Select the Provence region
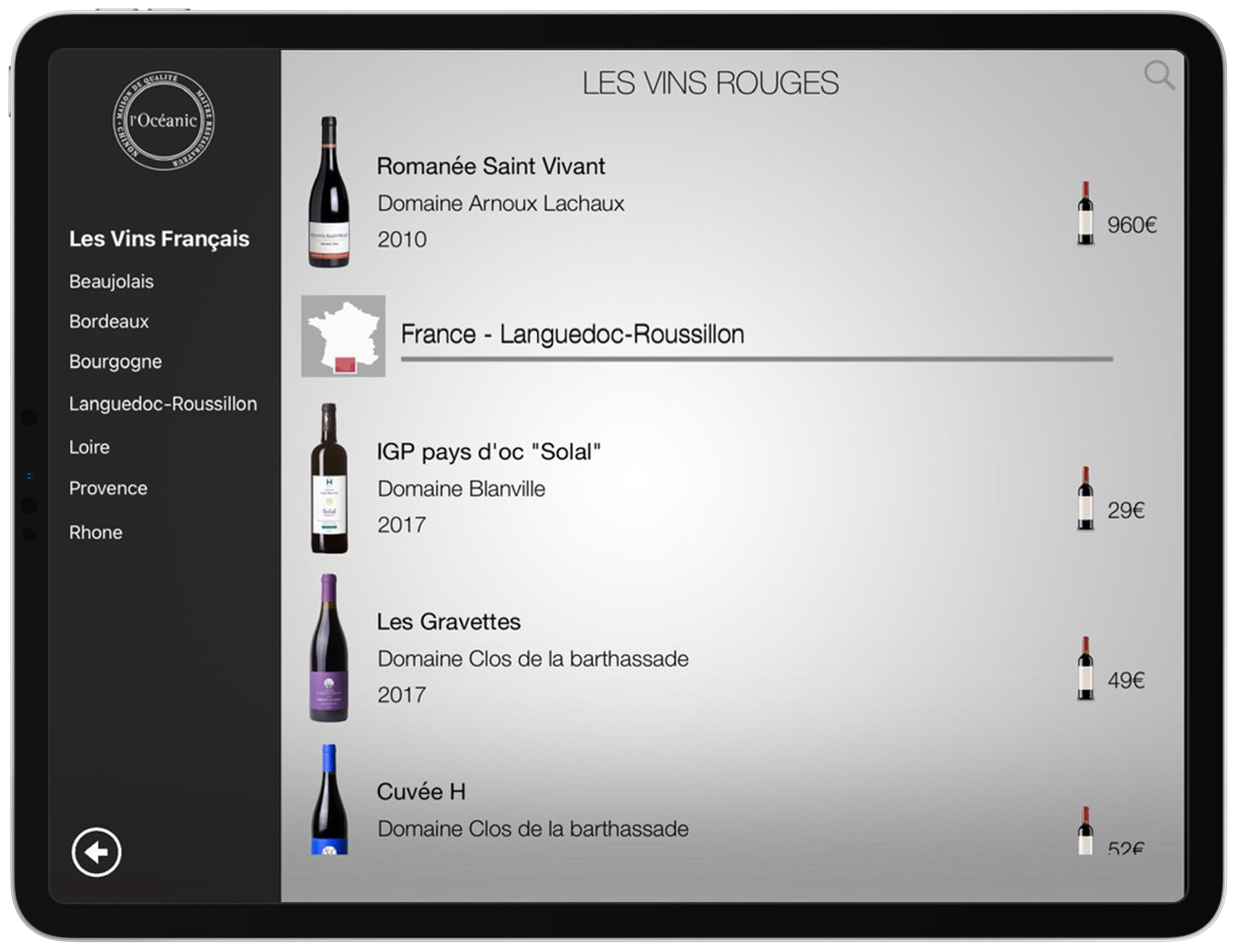Viewport: 1237px width, 952px height. [x=108, y=488]
